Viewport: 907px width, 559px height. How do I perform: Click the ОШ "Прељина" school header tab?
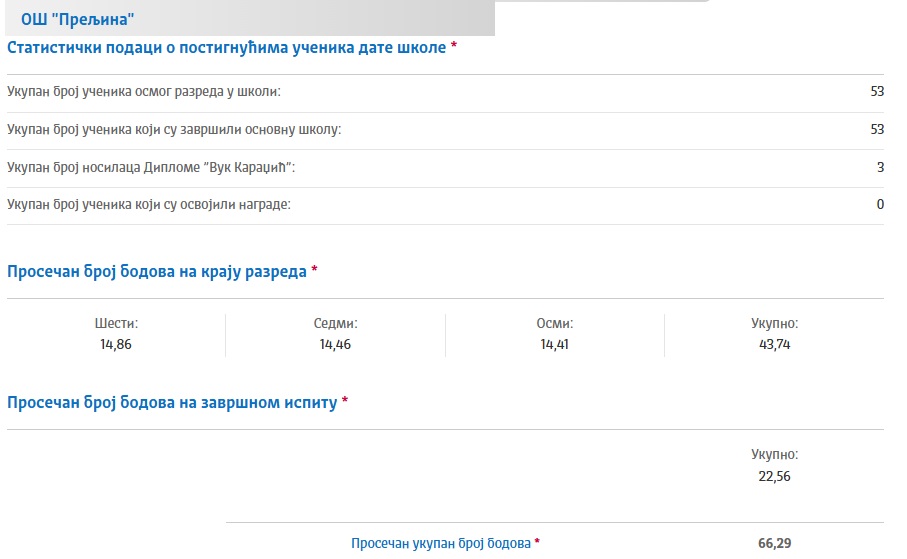click(250, 19)
